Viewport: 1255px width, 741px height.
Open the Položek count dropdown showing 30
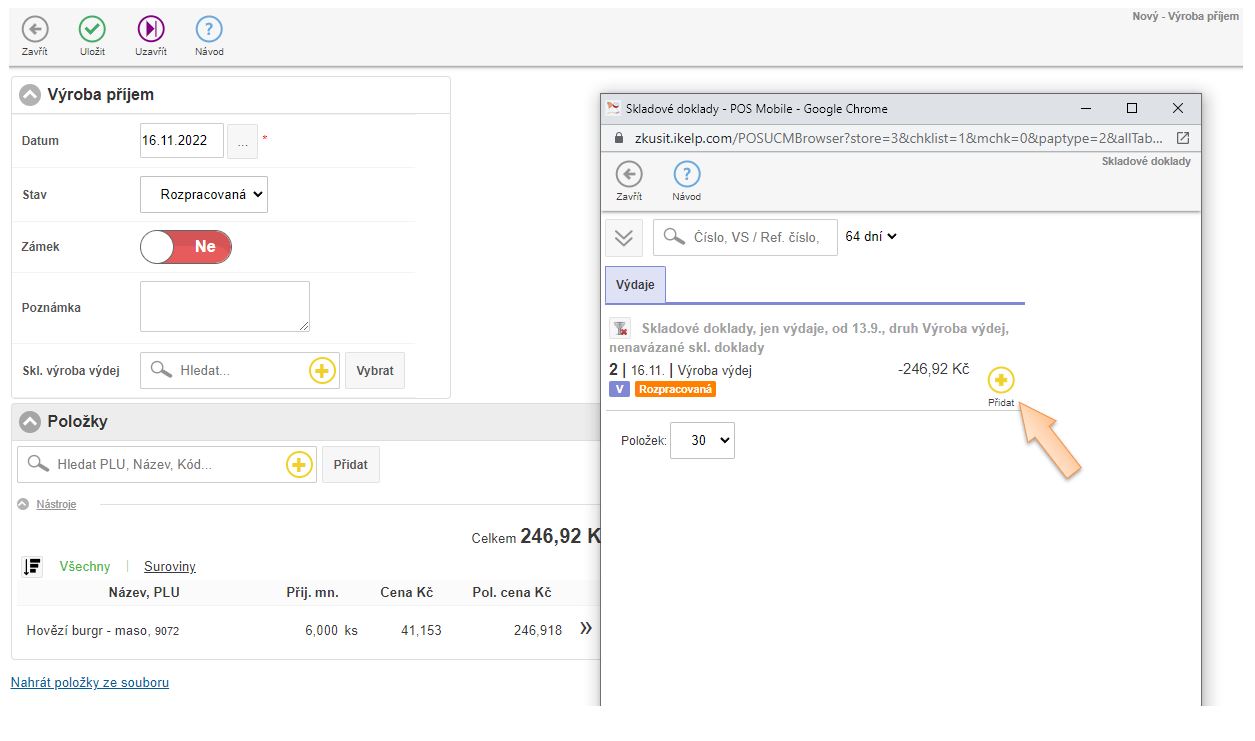tap(702, 441)
